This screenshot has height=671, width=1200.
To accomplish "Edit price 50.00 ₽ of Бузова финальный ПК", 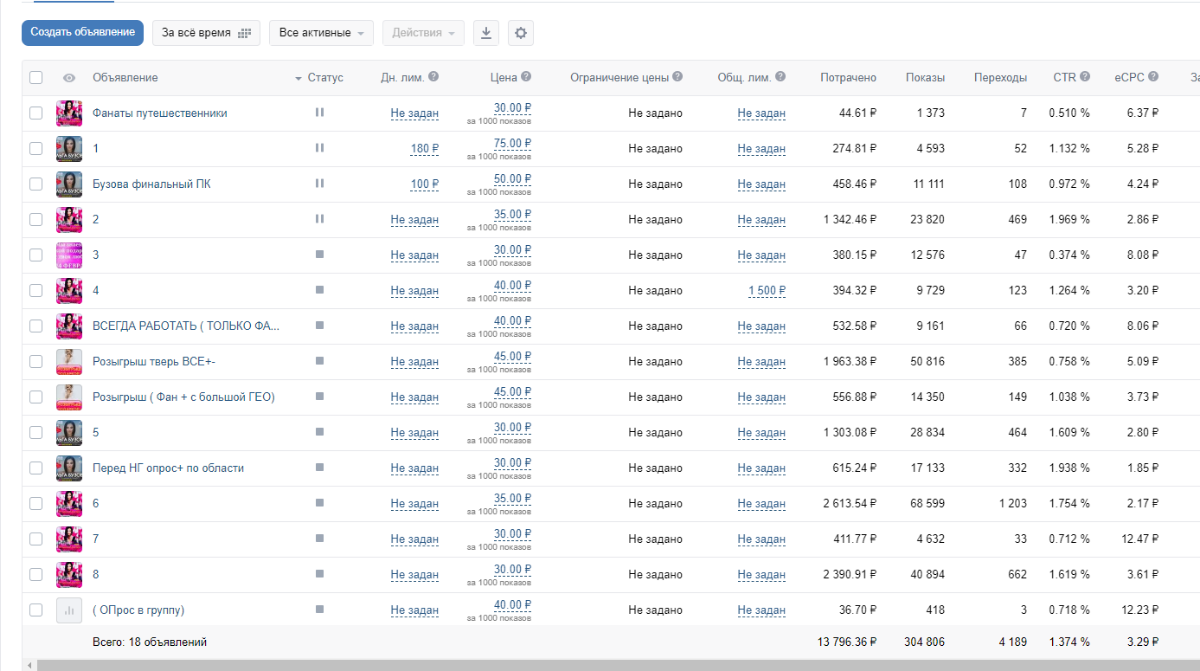I will (512, 178).
